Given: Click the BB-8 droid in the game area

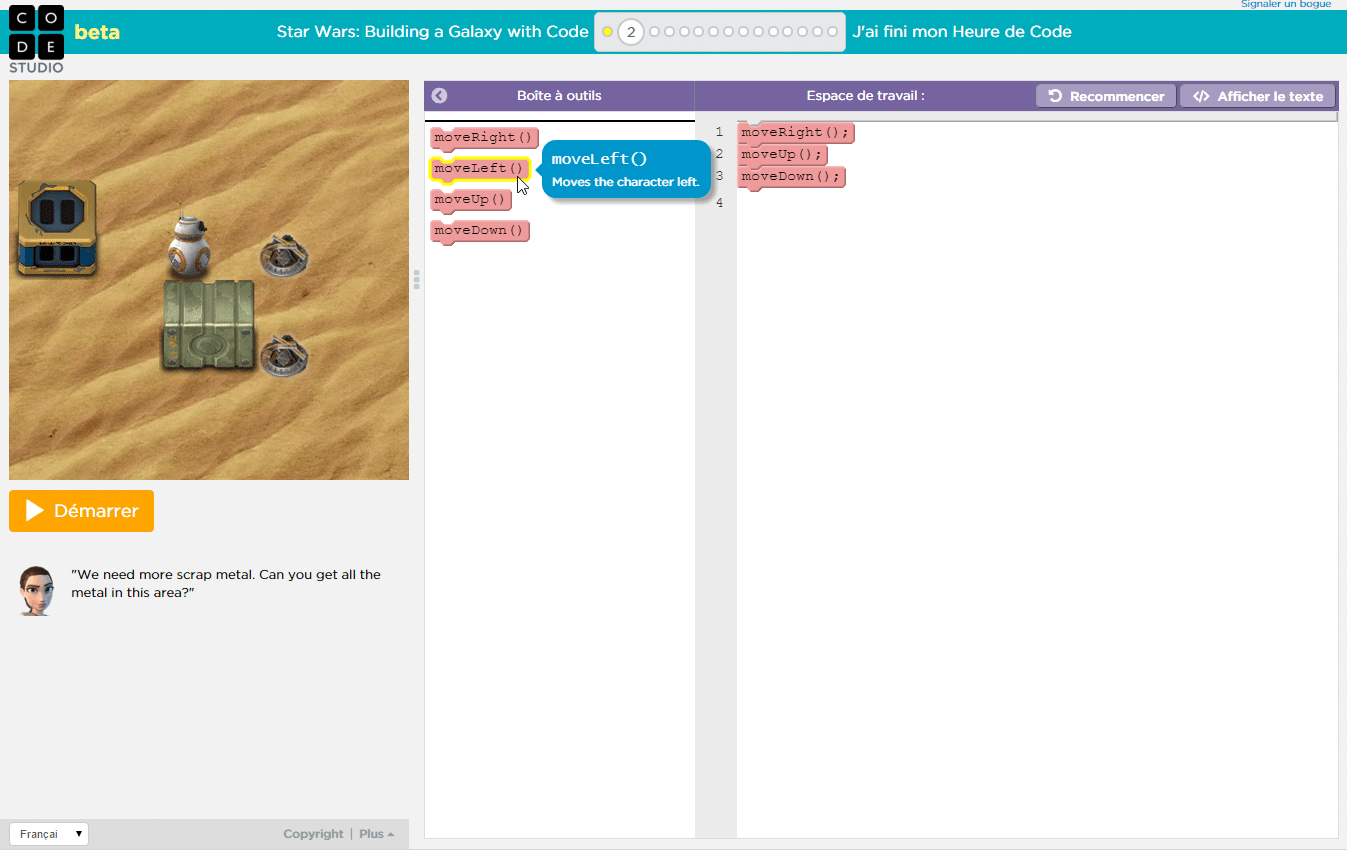Looking at the screenshot, I should pos(188,243).
